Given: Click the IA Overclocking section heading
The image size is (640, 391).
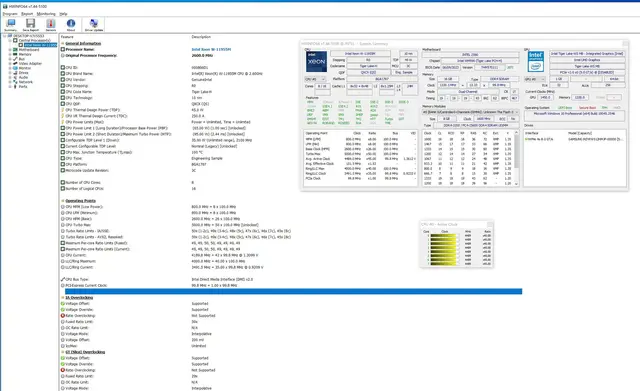Looking at the screenshot, I should click(79, 298).
